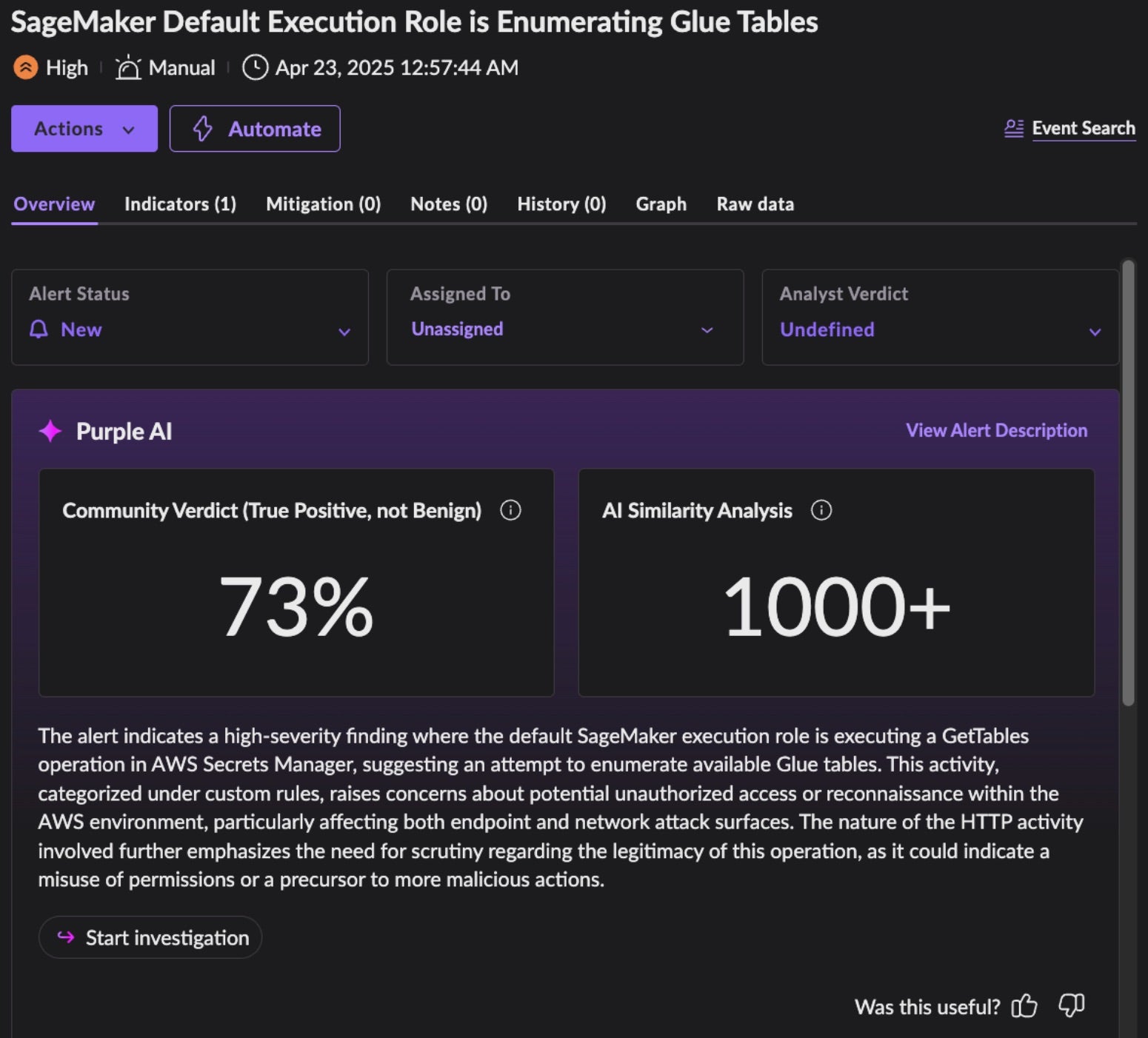Switch to the Indicators (1) tab
Screen dimensions: 1148x1038
click(180, 204)
